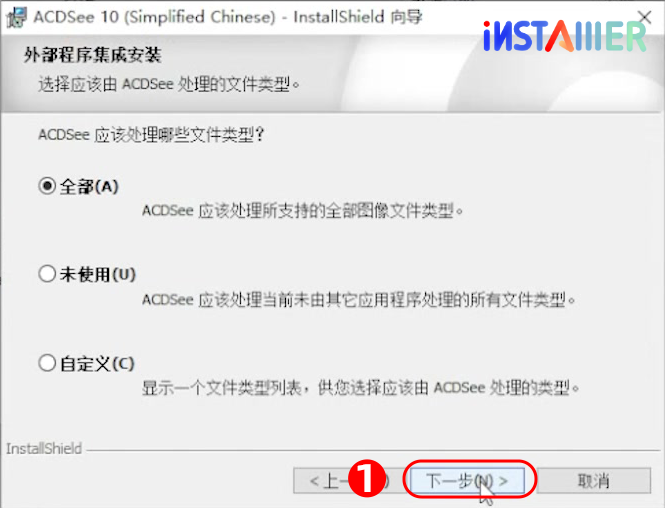Click the subtitle 选择应该由 ACDSee 处理的文件类型
Viewport: 665px width, 508px height.
point(169,84)
